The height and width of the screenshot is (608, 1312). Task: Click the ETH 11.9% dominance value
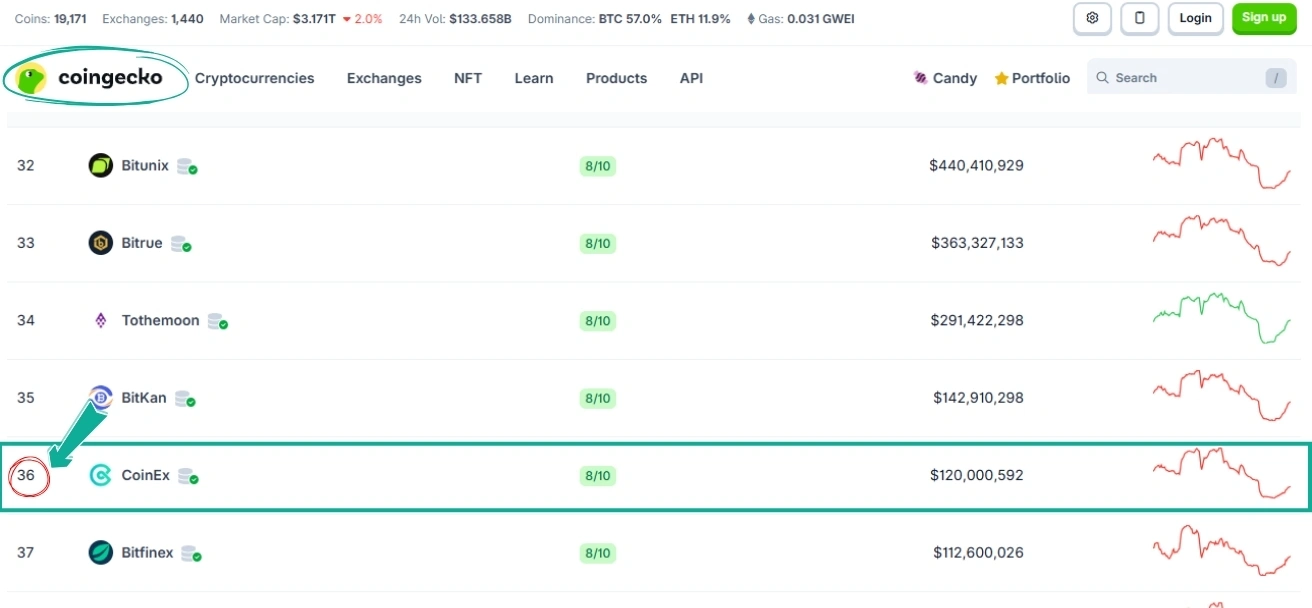click(700, 18)
